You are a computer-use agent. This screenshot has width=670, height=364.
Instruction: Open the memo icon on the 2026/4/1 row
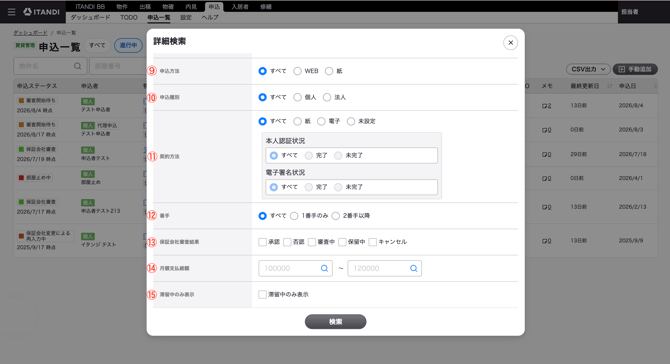tap(547, 178)
